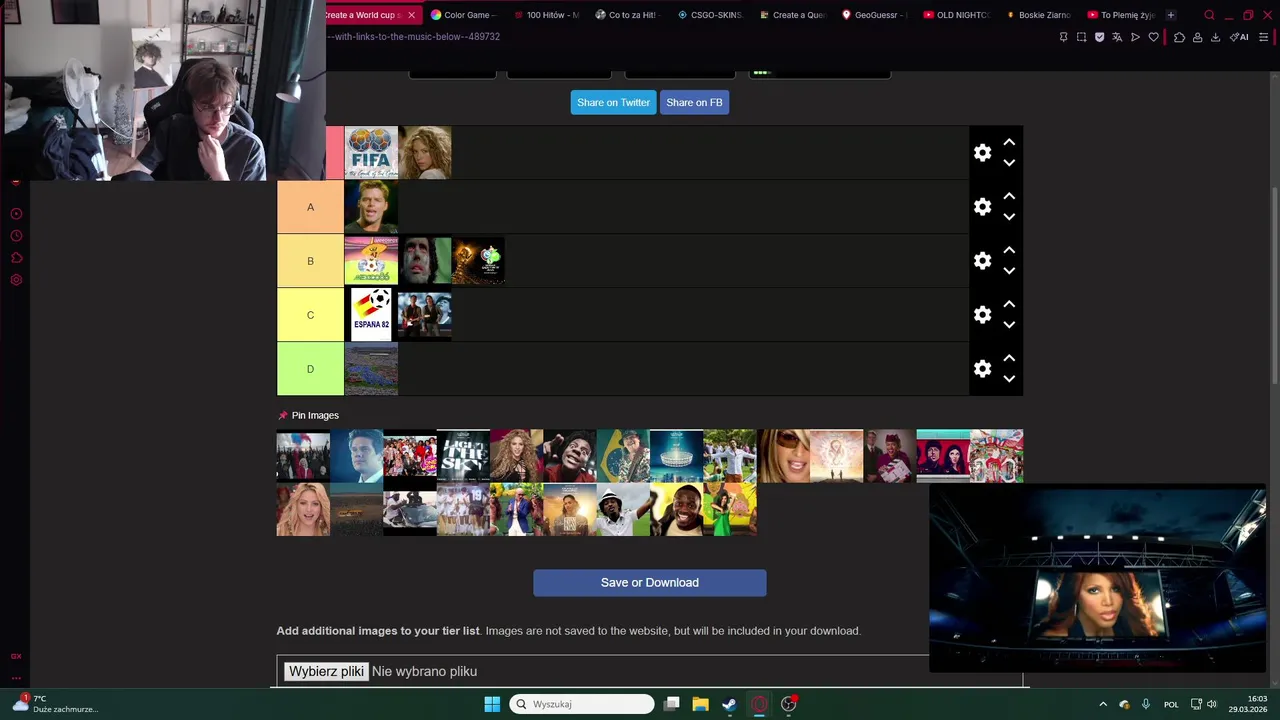Close the Create a World cup tab
This screenshot has width=1280, height=720.
(x=411, y=15)
